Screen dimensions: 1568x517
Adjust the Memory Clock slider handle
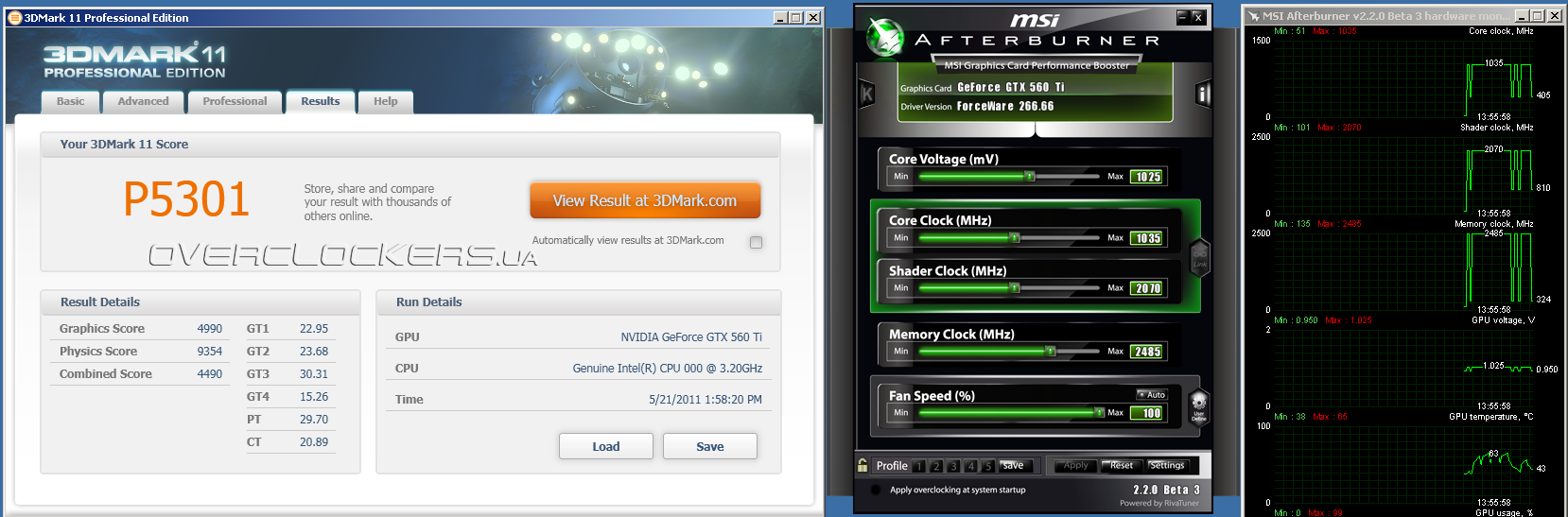click(x=1050, y=351)
